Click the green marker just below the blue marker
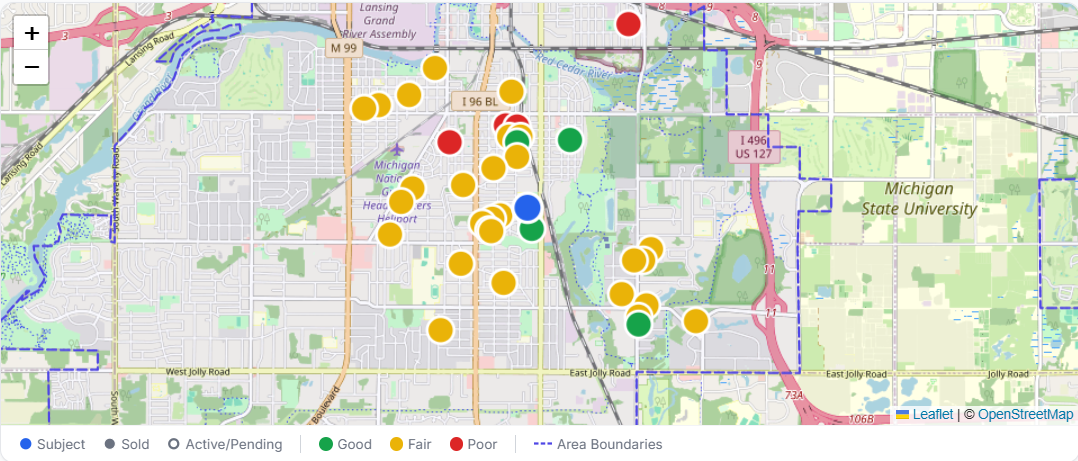1078x461 pixels. [x=532, y=229]
